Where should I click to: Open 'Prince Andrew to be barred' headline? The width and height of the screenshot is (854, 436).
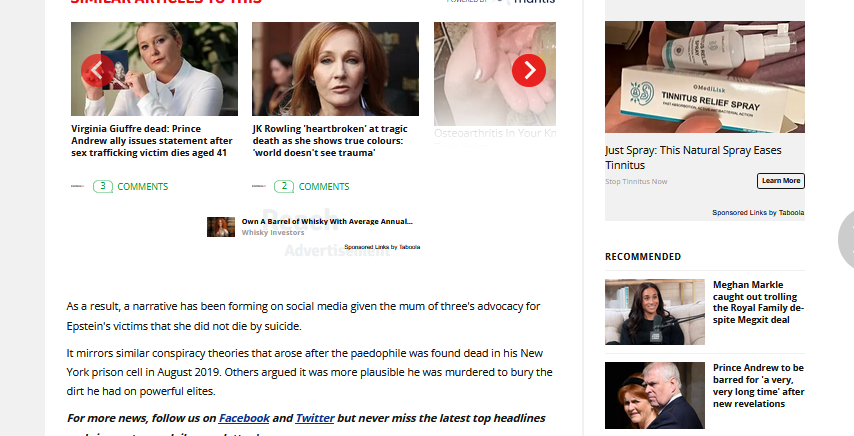758,385
